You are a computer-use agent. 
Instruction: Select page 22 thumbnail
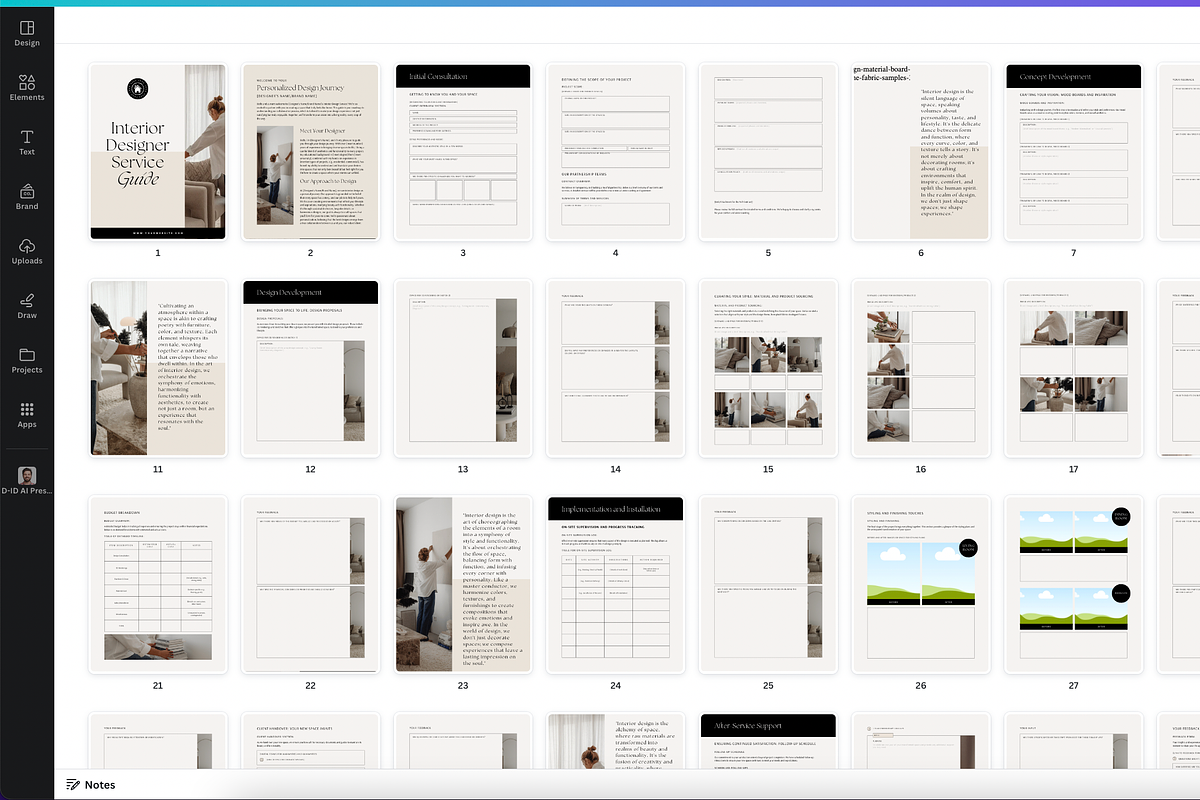click(x=310, y=584)
